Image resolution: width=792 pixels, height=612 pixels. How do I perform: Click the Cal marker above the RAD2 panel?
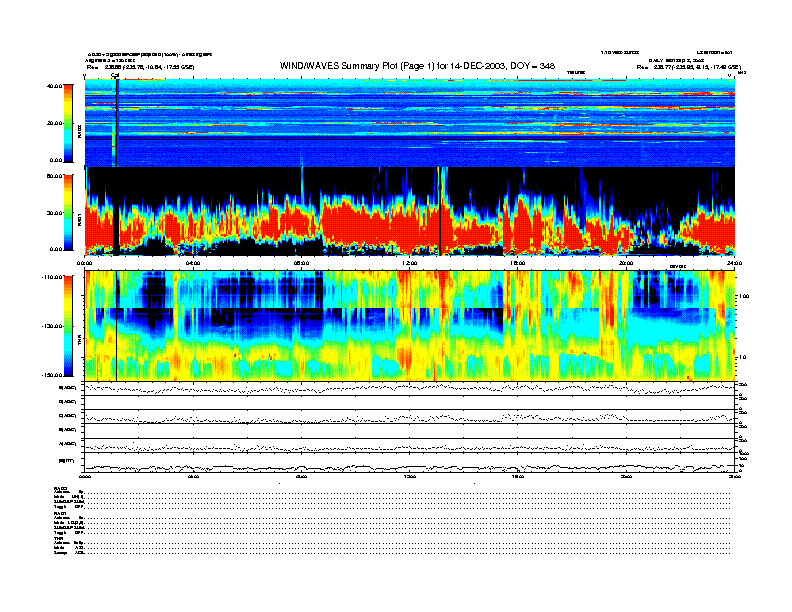115,76
